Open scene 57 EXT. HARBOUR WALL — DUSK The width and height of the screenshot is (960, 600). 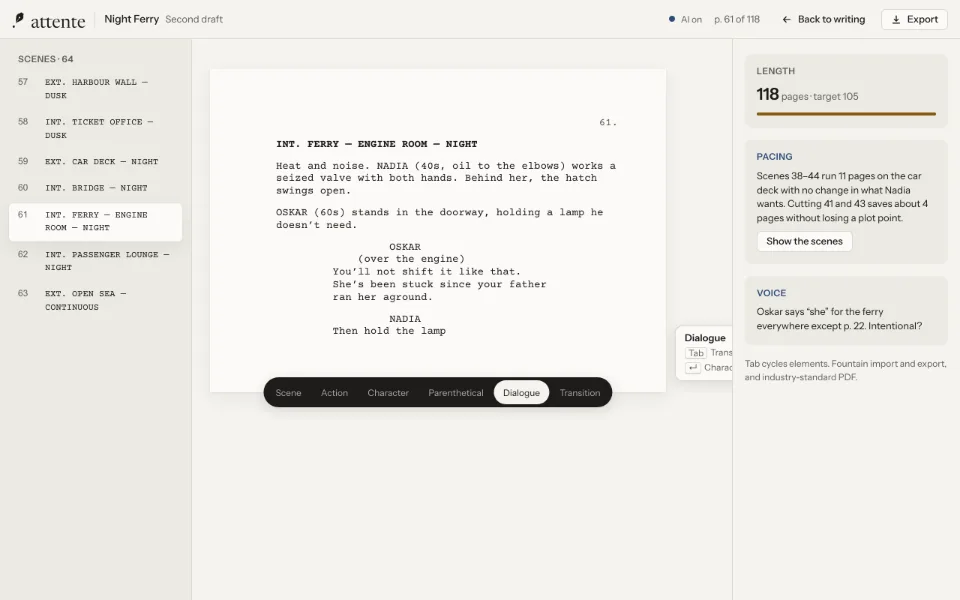click(96, 89)
